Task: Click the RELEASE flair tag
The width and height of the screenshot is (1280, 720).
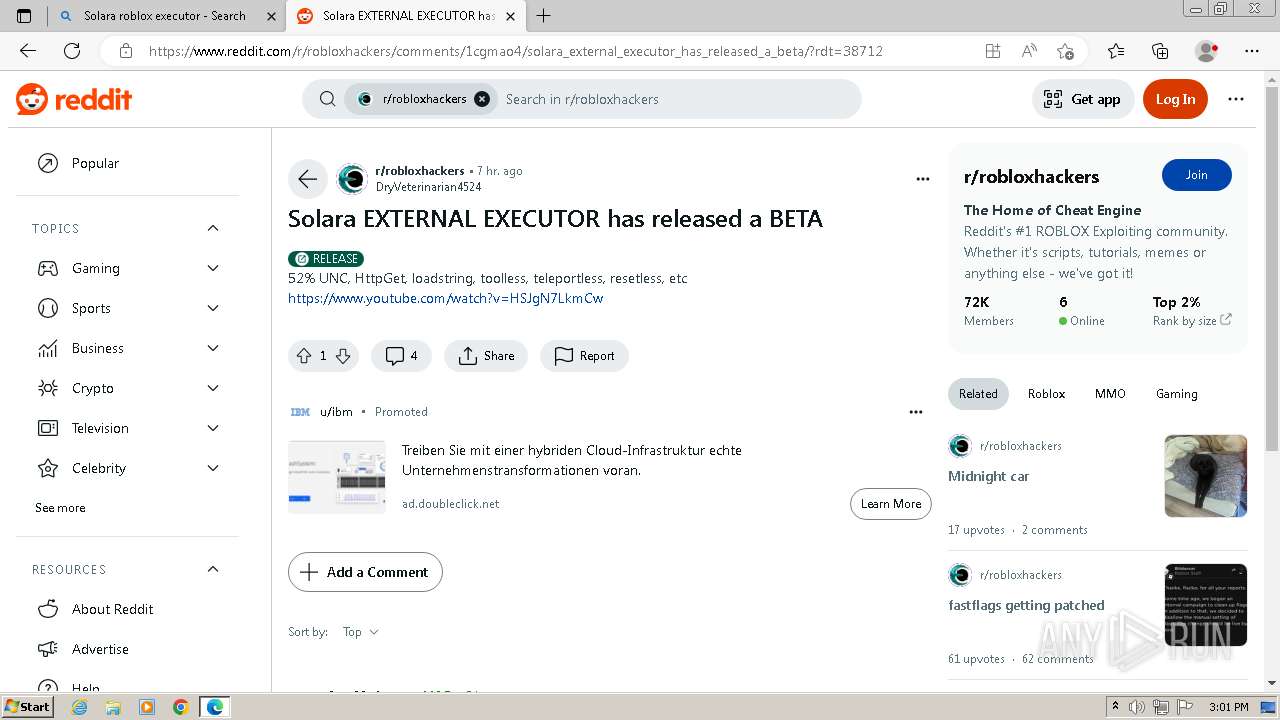Action: coord(326,258)
